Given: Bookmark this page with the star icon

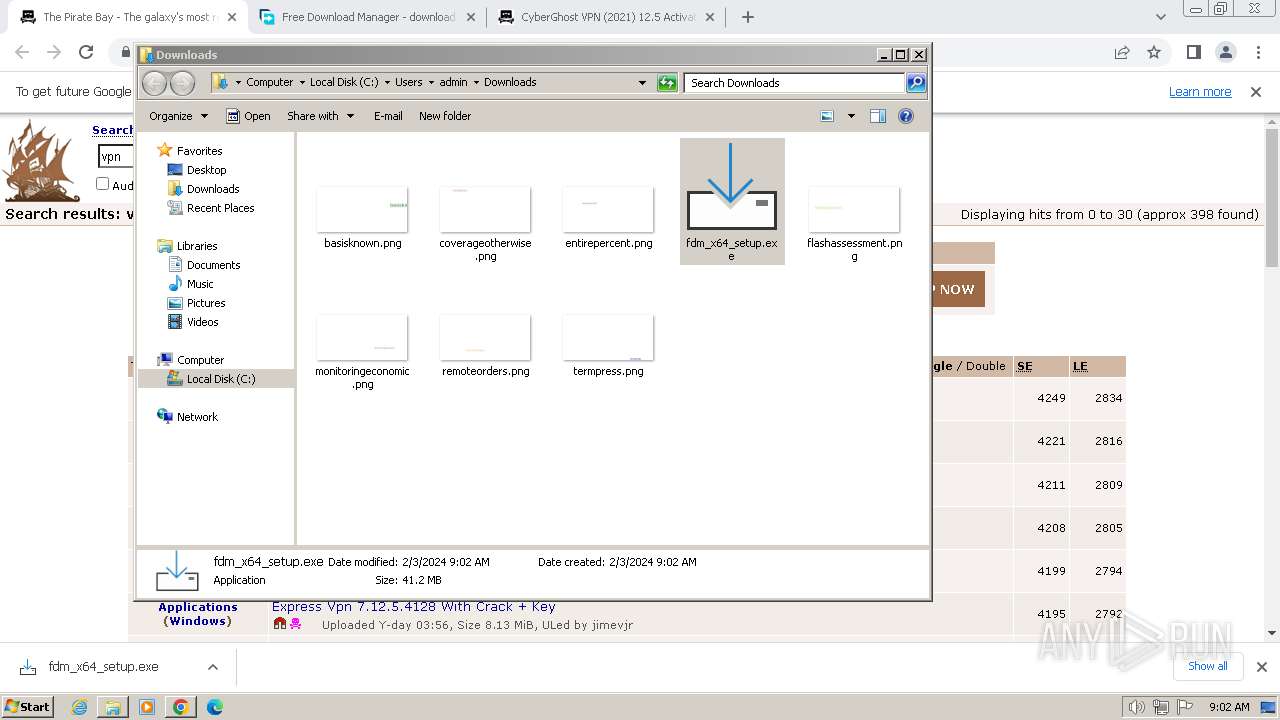Looking at the screenshot, I should tap(1154, 53).
